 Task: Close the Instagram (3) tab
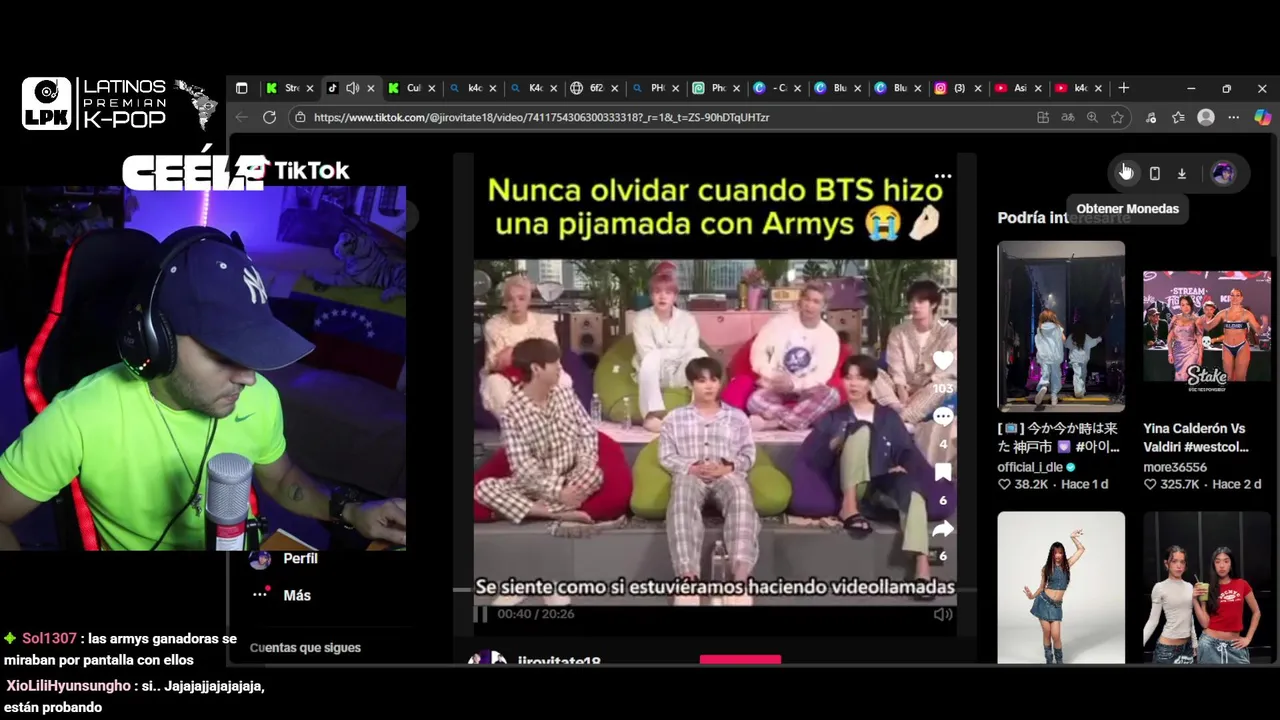[978, 88]
